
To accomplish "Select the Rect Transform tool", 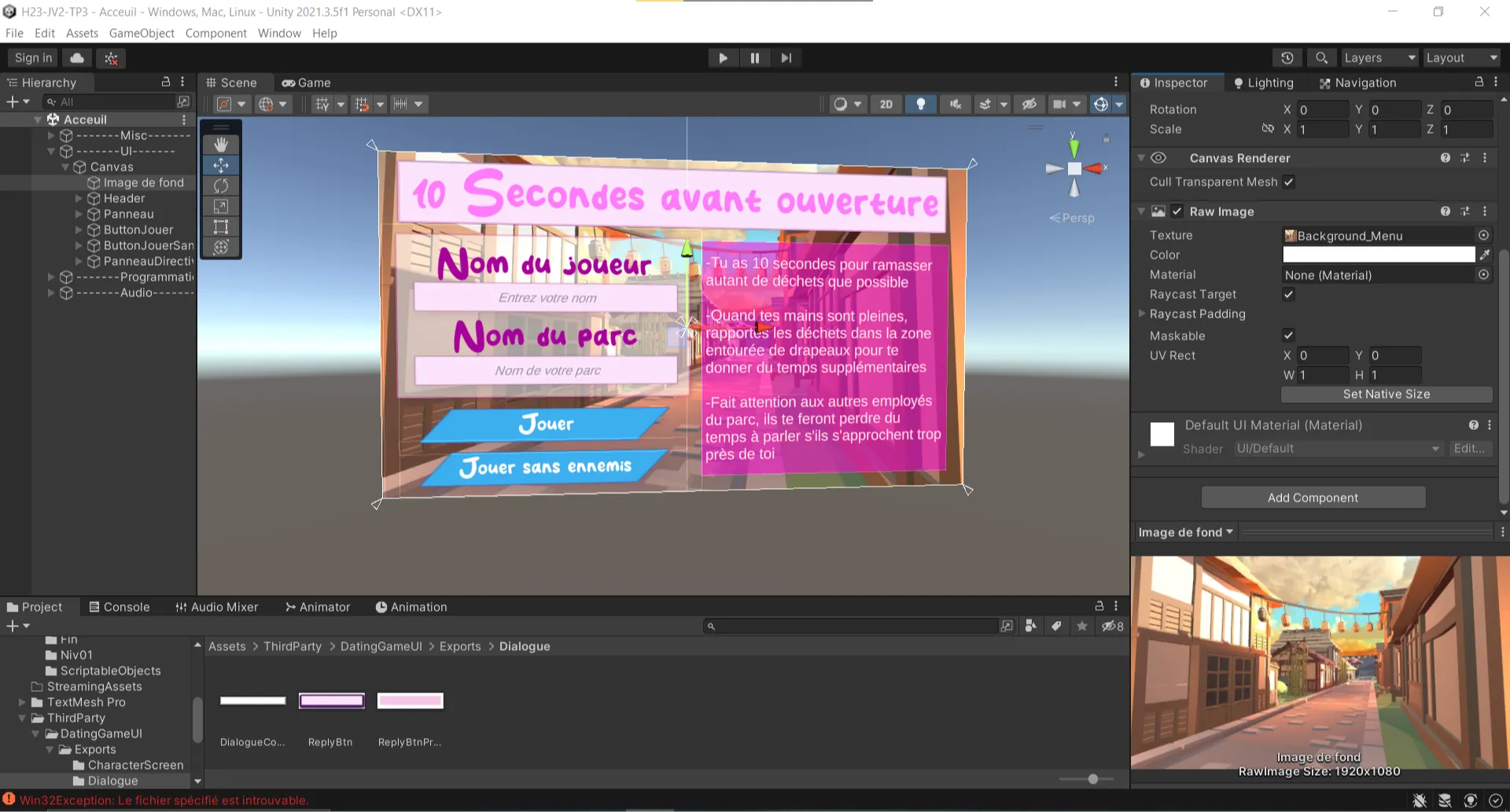I will 220,226.
